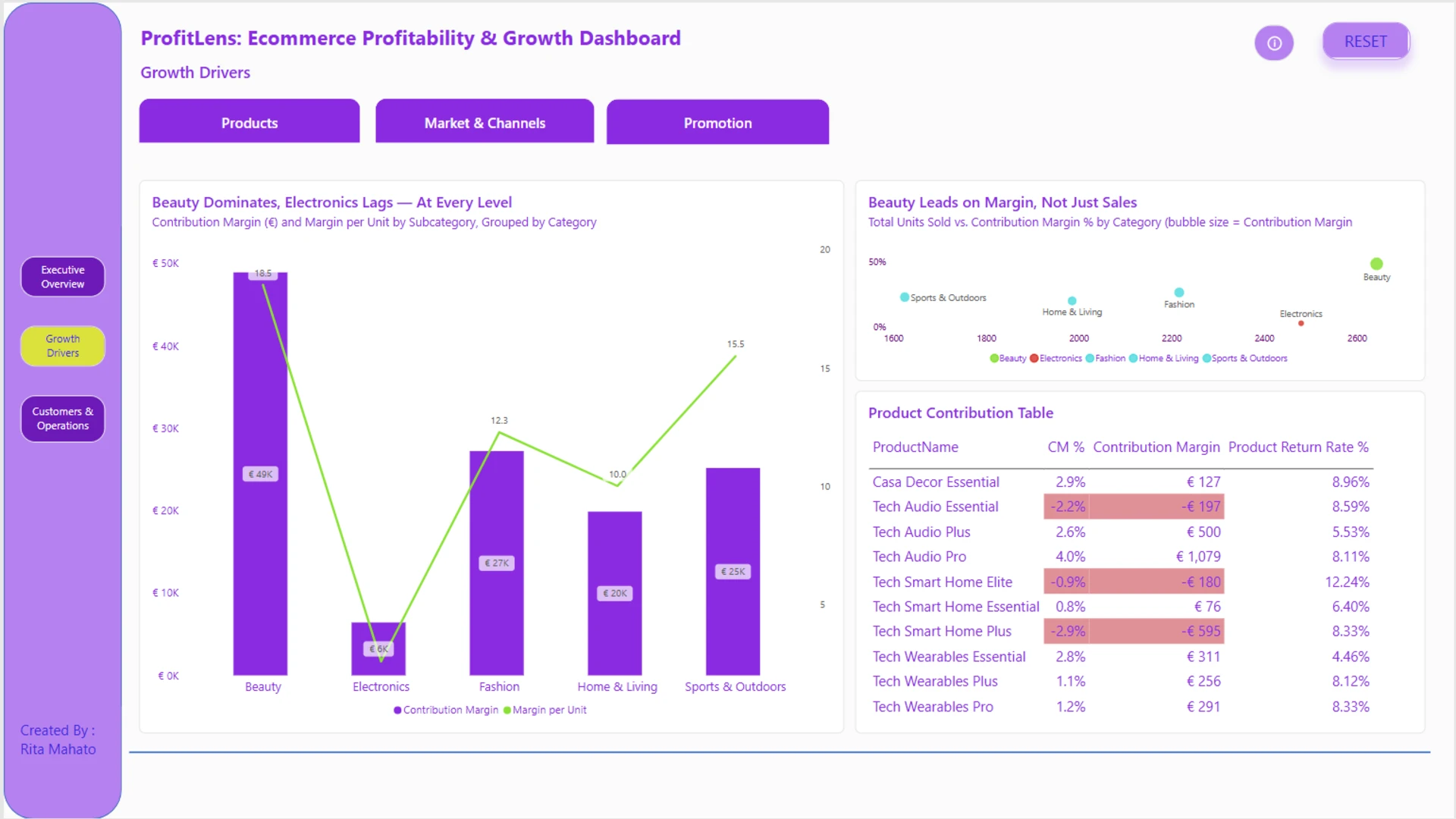Select the Beauty bubble in scatter chart

(x=1376, y=264)
